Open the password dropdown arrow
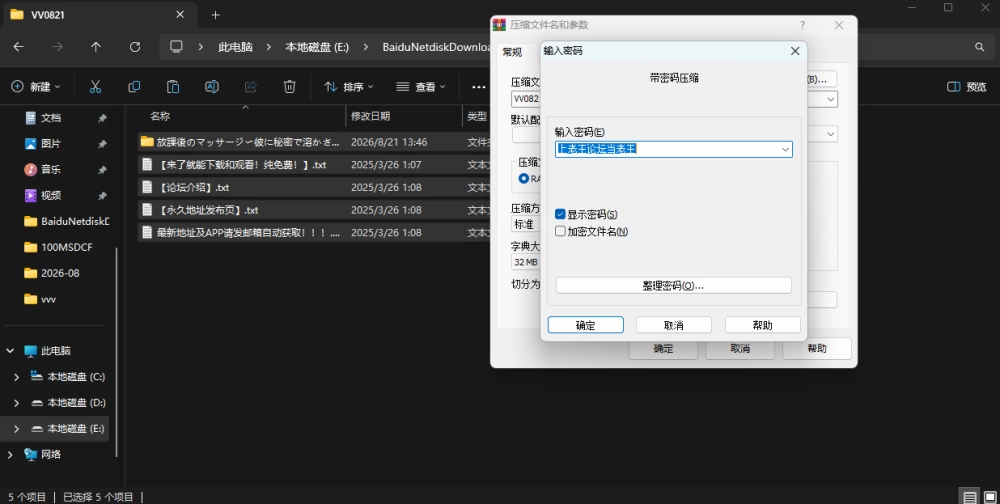This screenshot has height=504, width=1000. [785, 149]
